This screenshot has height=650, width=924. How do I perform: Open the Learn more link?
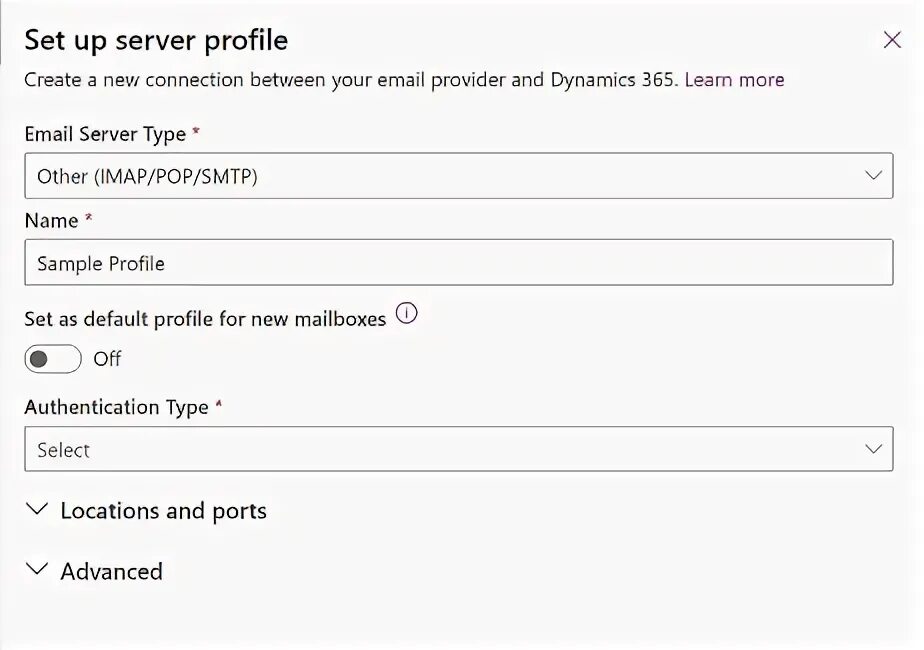pyautogui.click(x=734, y=80)
